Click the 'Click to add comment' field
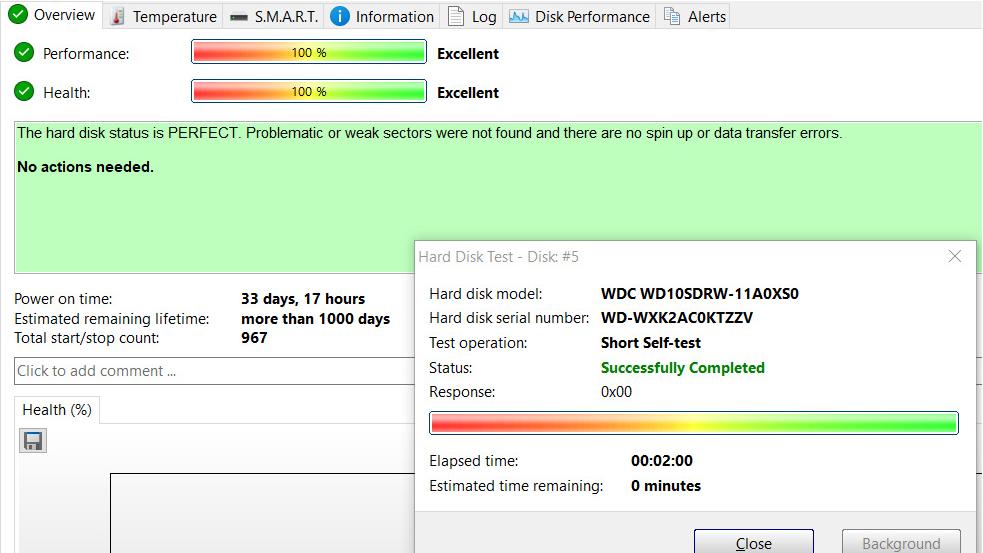This screenshot has height=553, width=983. coord(214,371)
